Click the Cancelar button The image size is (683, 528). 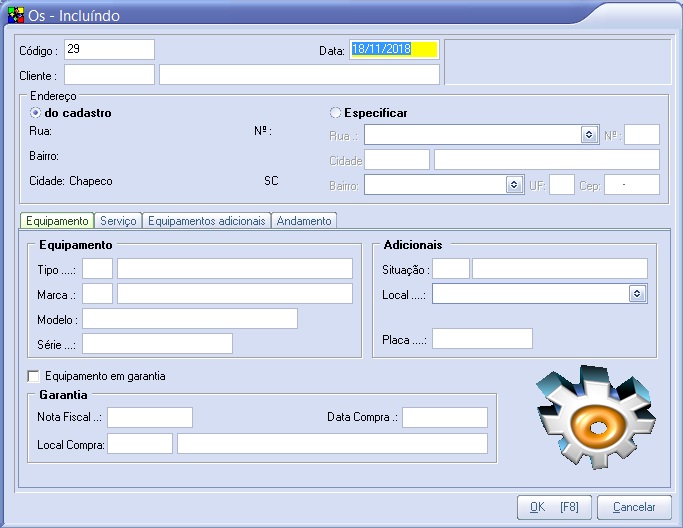click(634, 507)
